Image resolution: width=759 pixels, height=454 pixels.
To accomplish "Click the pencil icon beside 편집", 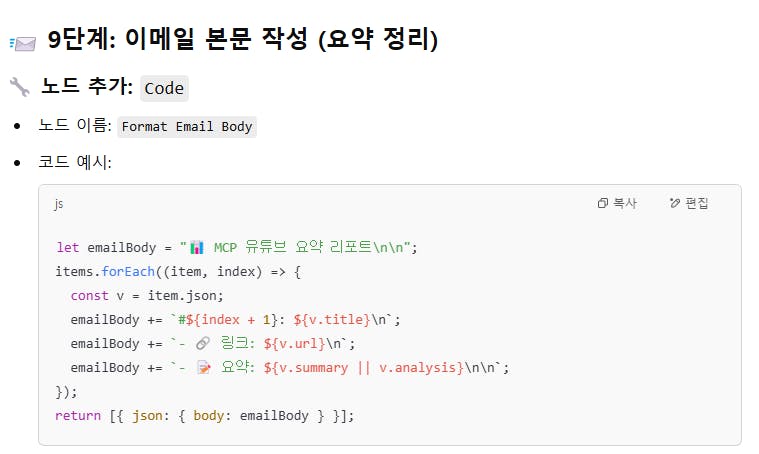I will [x=675, y=203].
